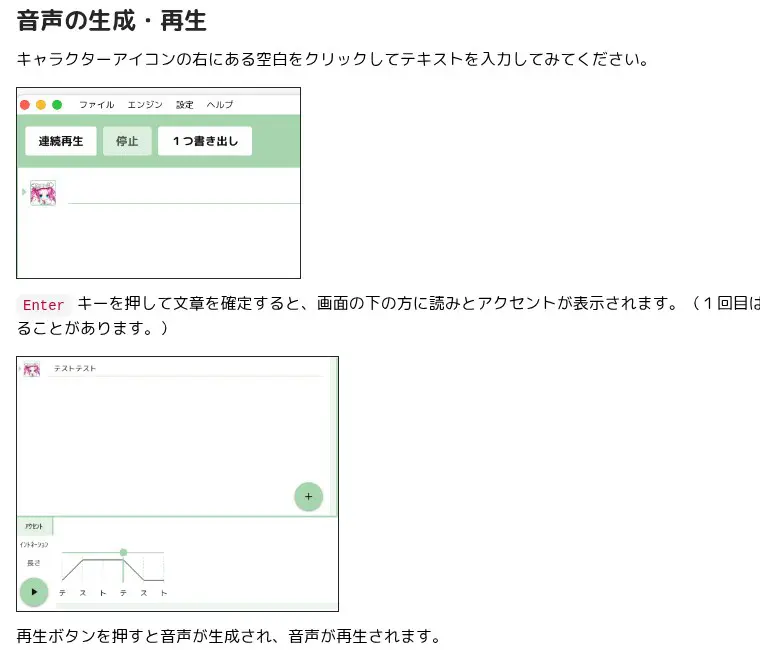Click the horizontal scrollbar under the mora labels
Viewport: 760px width, 650px height.
click(197, 606)
